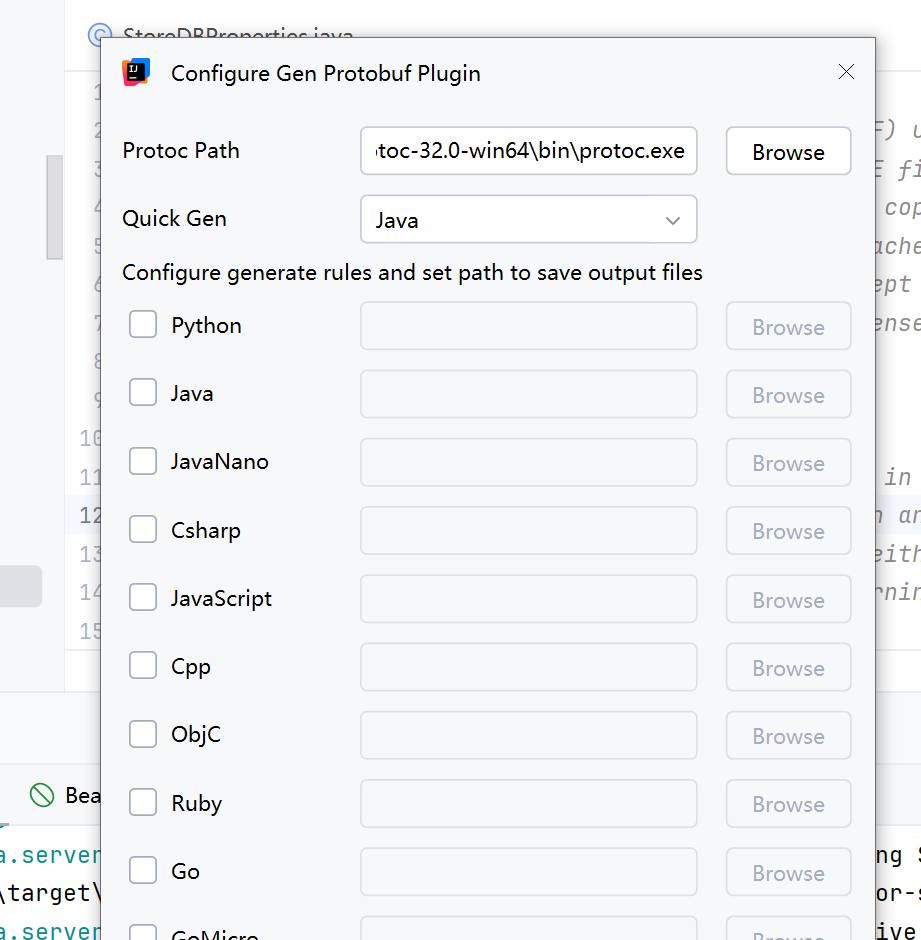The width and height of the screenshot is (921, 940).
Task: Check the ObjC checkbox
Action: click(143, 734)
